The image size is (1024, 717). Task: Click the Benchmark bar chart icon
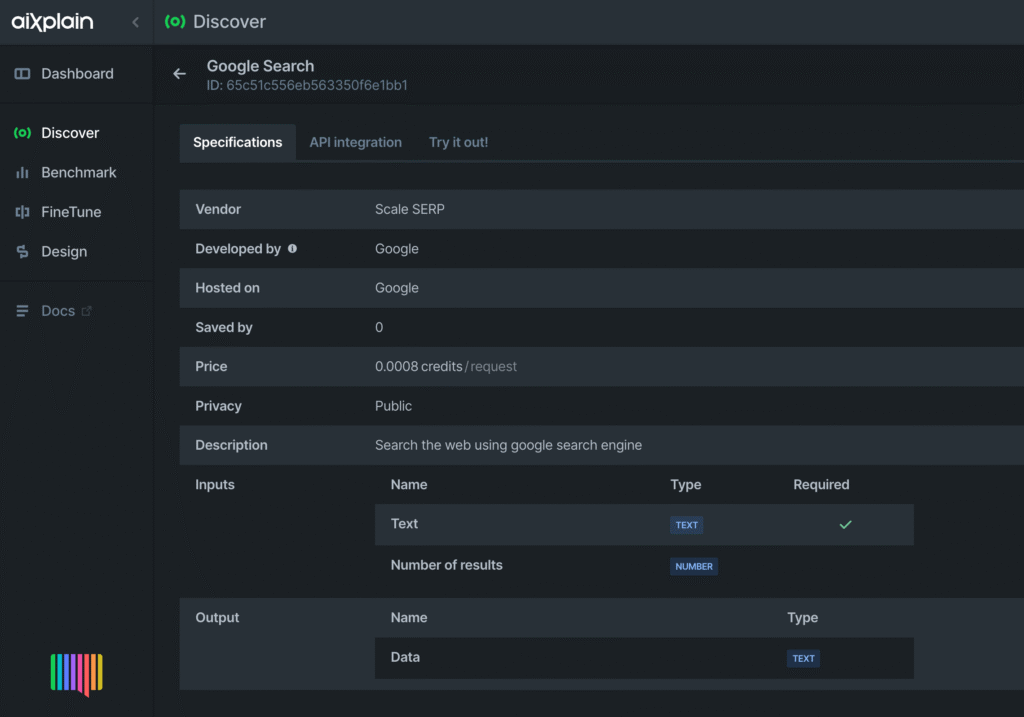22,172
